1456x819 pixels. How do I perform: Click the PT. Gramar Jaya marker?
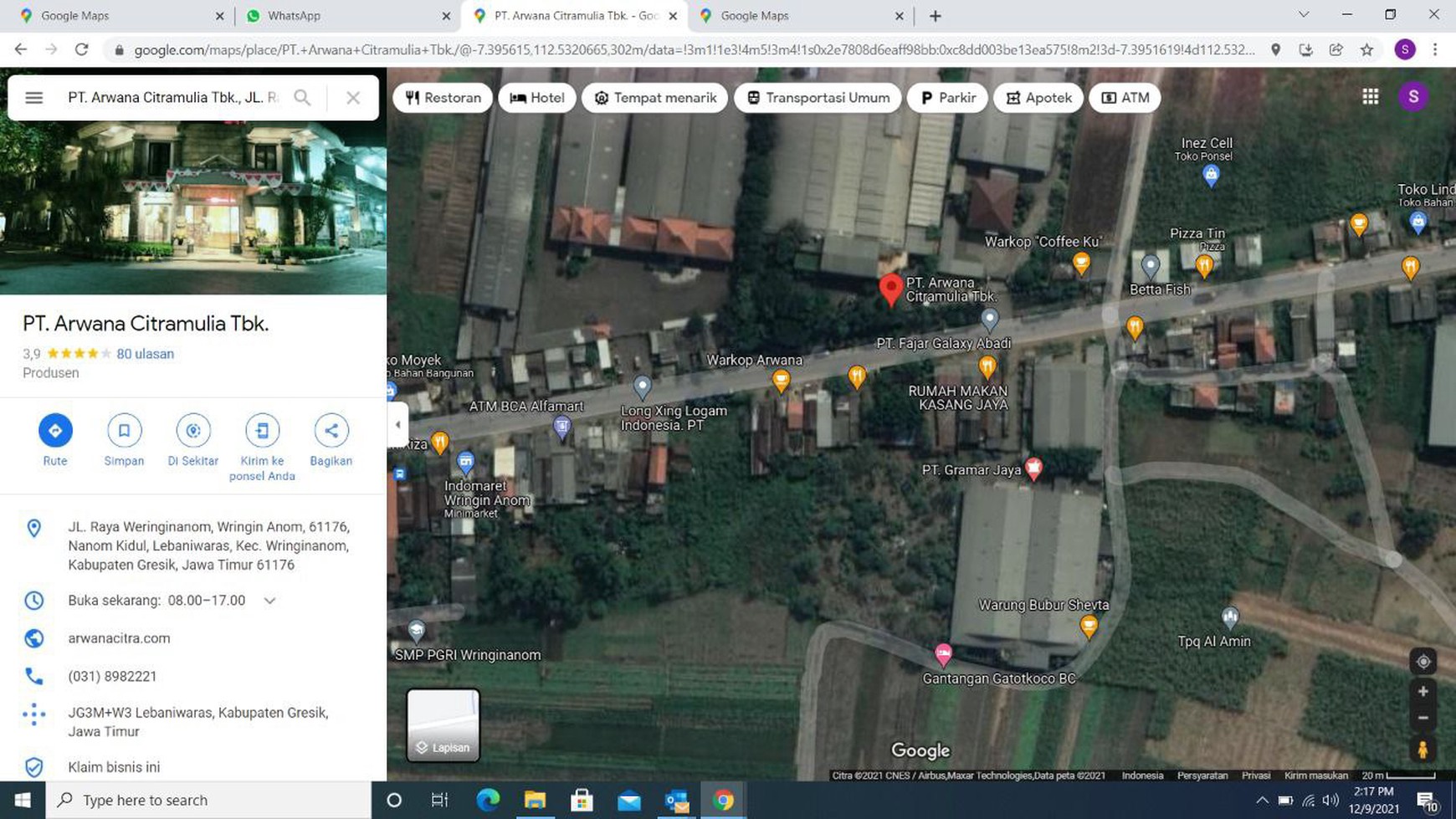click(x=1033, y=469)
